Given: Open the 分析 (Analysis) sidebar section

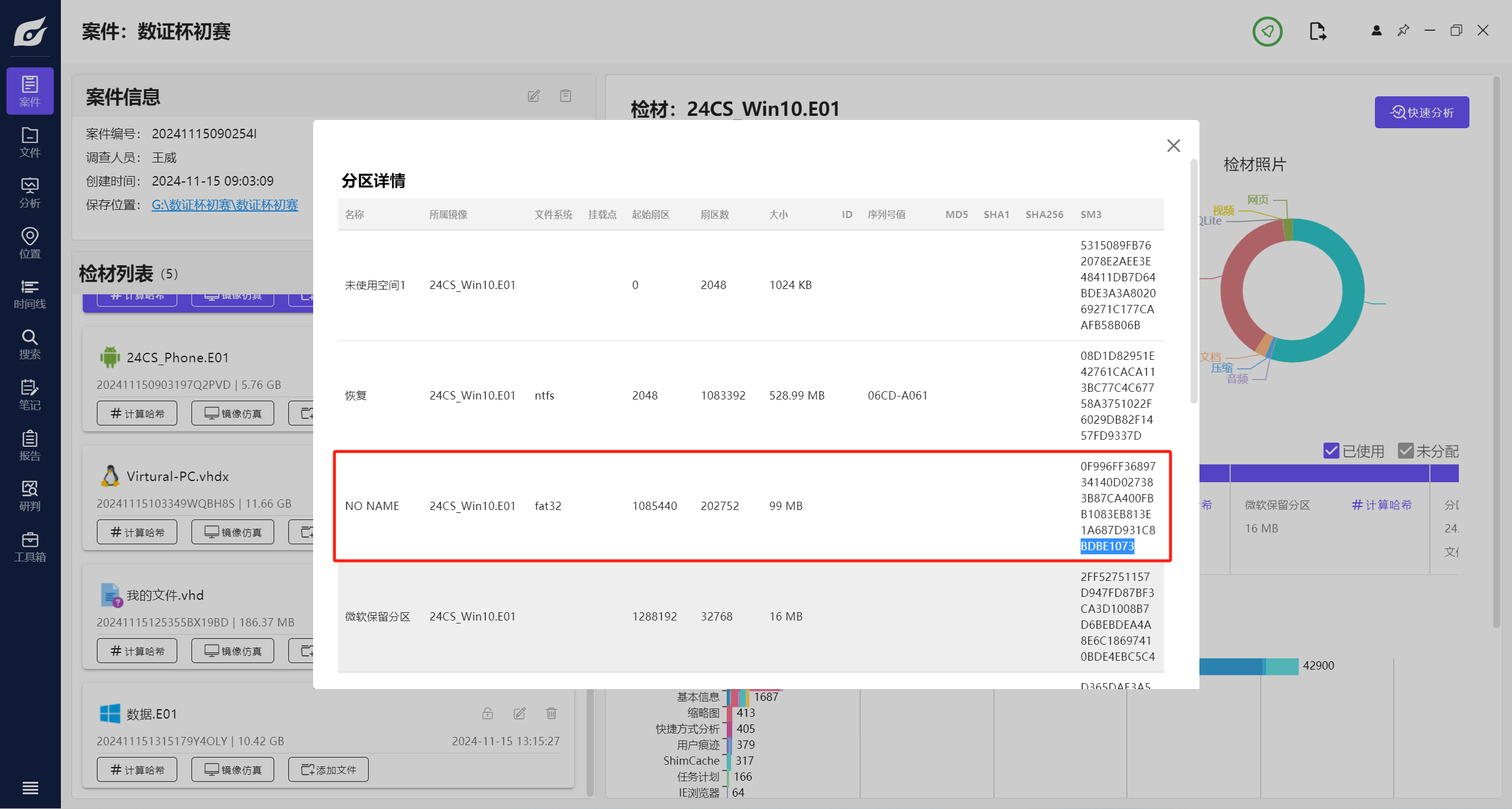Looking at the screenshot, I should (30, 193).
